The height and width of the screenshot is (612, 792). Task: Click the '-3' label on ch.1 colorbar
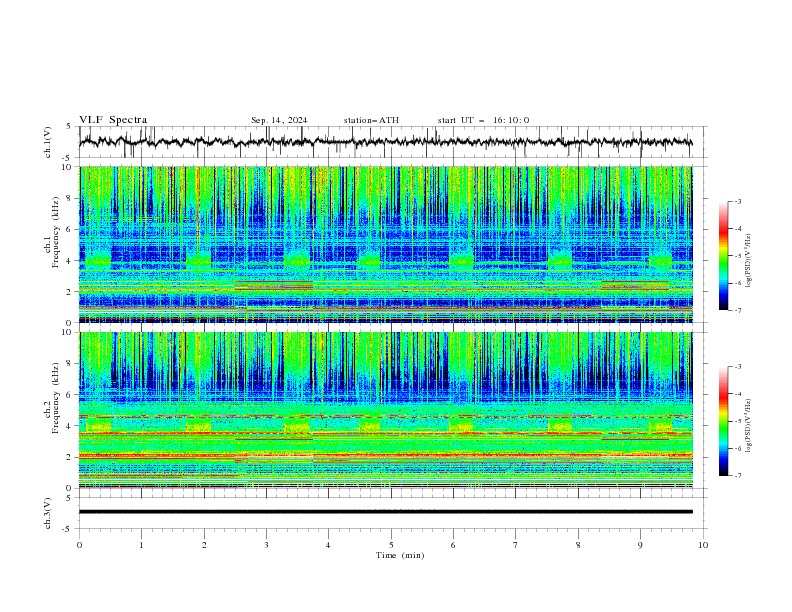tap(737, 201)
